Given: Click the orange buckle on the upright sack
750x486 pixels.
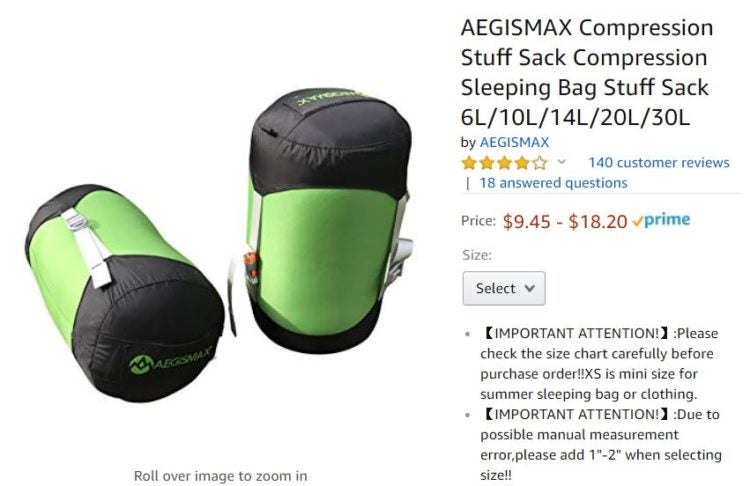Looking at the screenshot, I should [251, 269].
